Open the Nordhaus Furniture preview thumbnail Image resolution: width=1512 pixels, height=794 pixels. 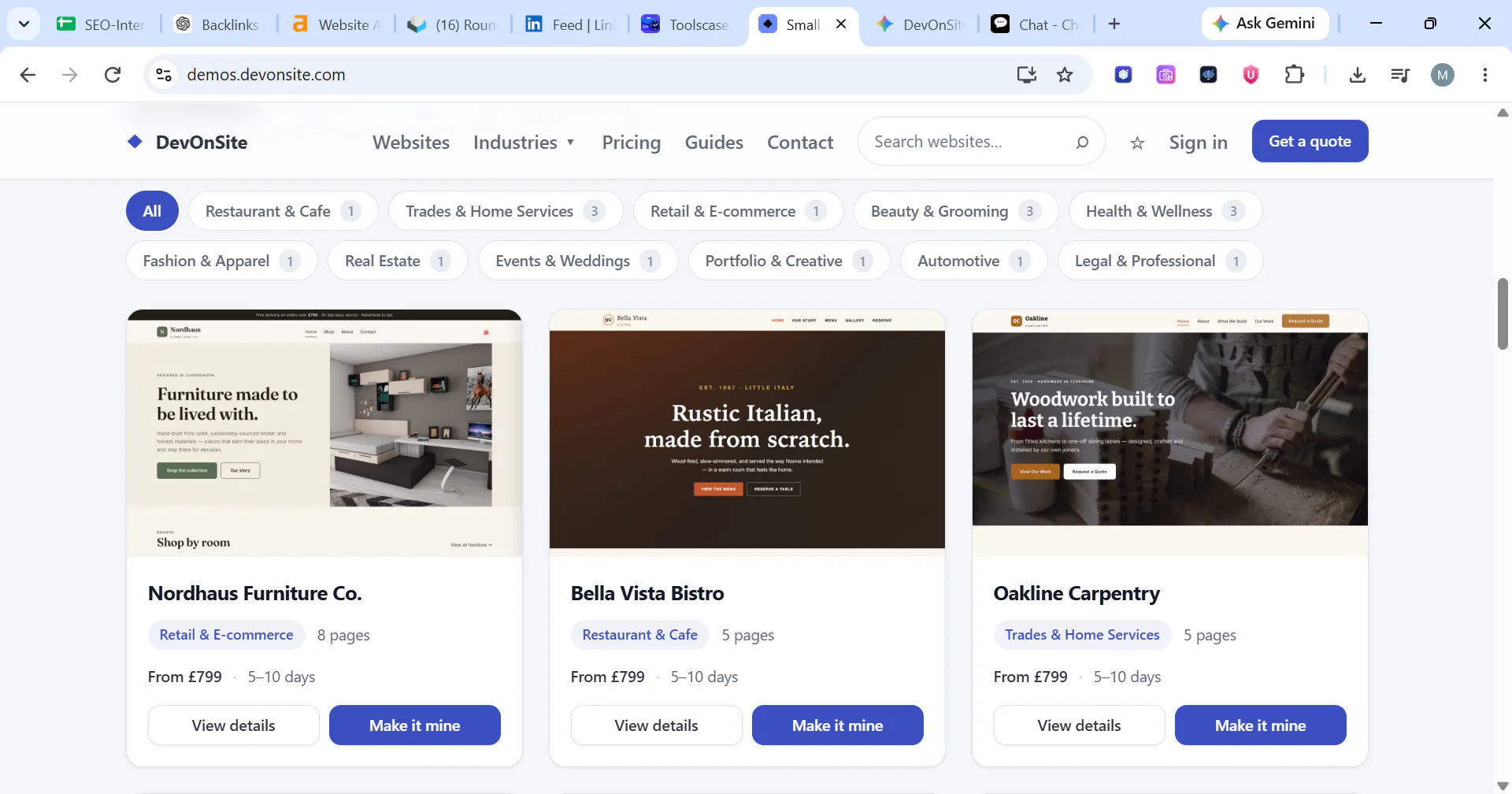(324, 433)
